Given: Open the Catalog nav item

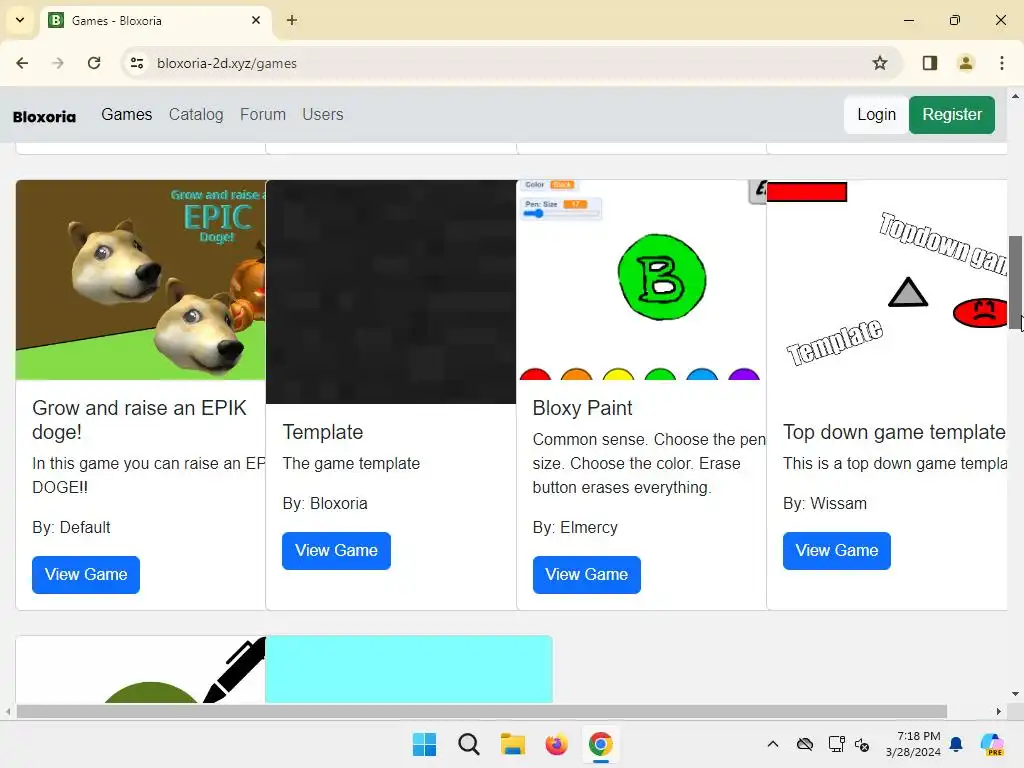Looking at the screenshot, I should (196, 114).
